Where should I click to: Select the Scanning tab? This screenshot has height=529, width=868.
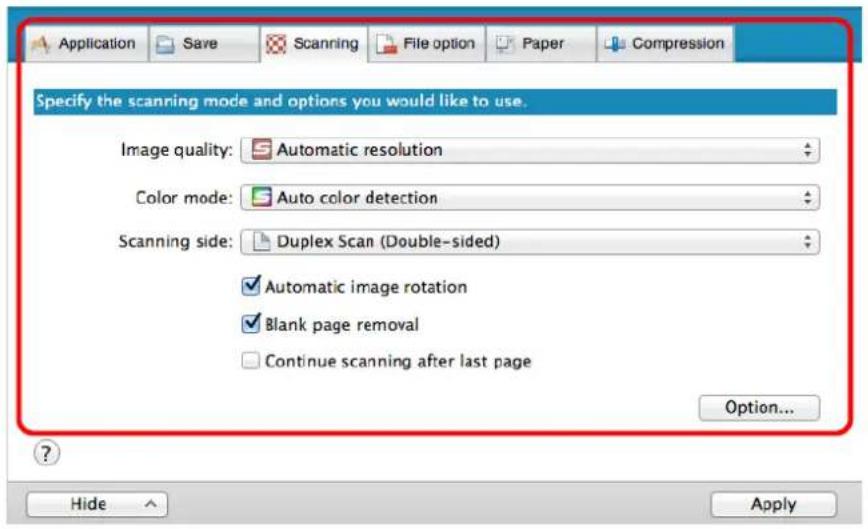(x=313, y=44)
